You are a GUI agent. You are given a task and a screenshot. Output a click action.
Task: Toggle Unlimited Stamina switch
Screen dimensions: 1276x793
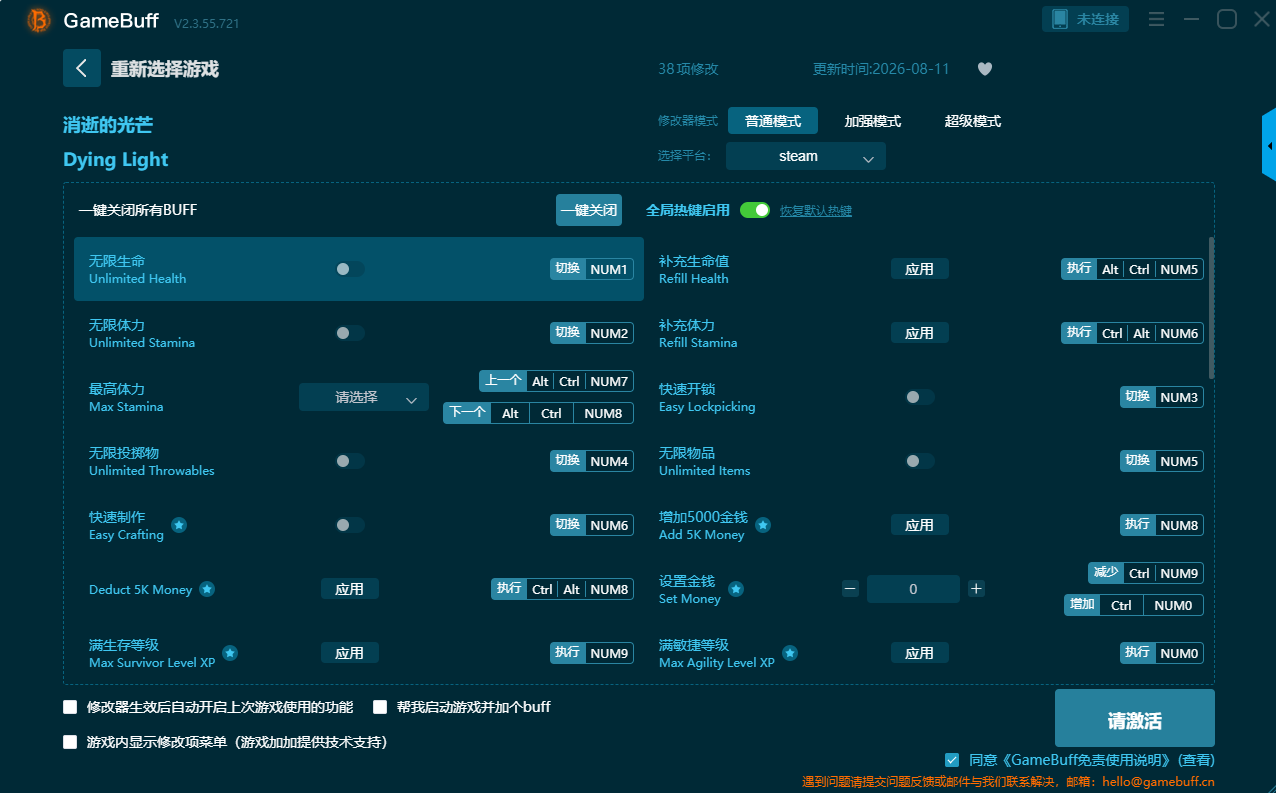349,333
